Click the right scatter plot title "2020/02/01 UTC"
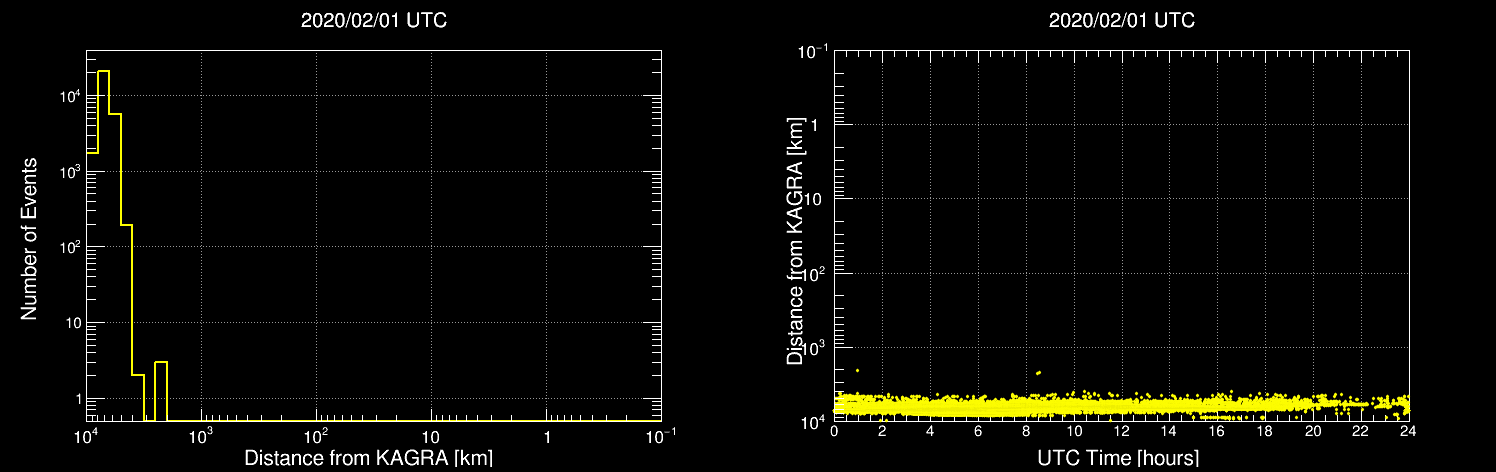Viewport: 1496px width, 472px height. pyautogui.click(x=1121, y=21)
